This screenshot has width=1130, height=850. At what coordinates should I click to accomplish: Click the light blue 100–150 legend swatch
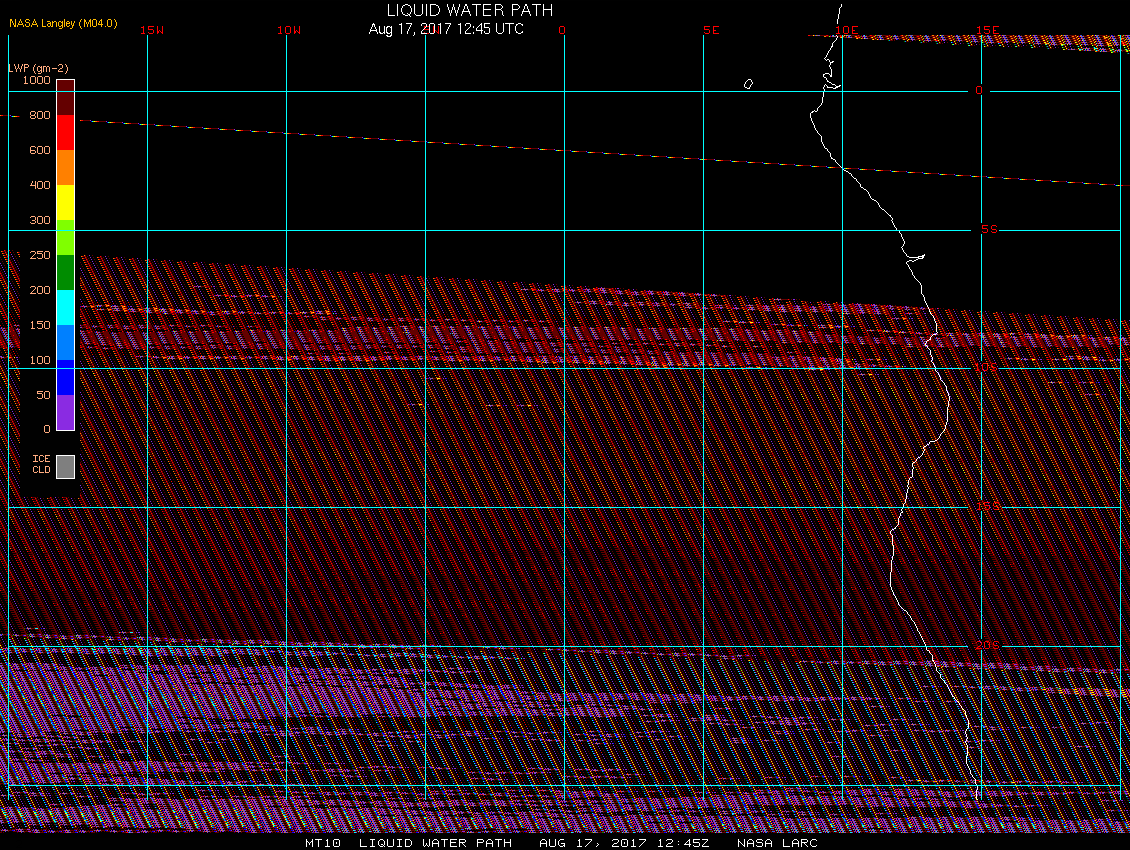66,342
